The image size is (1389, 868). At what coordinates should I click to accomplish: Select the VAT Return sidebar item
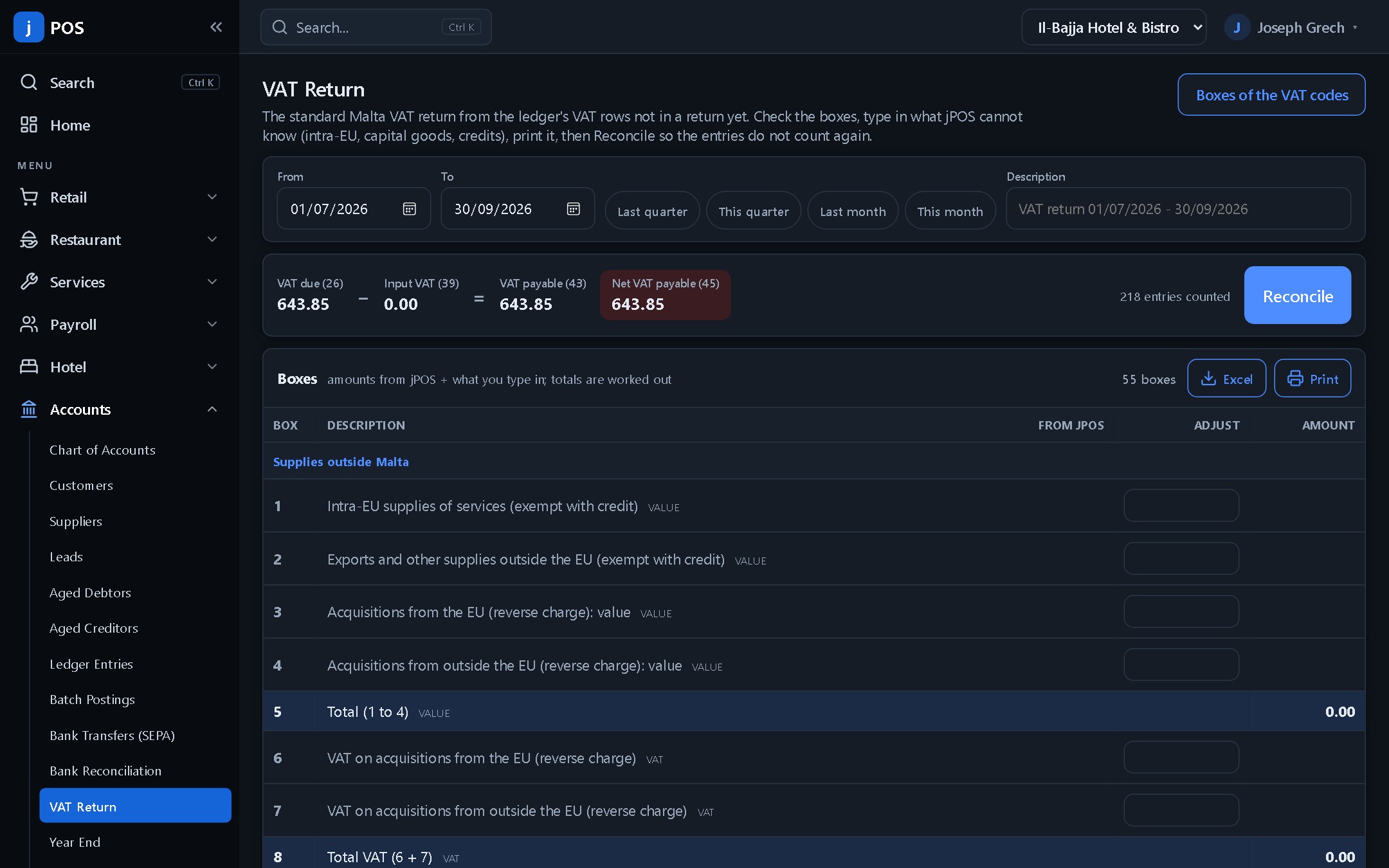coord(135,806)
